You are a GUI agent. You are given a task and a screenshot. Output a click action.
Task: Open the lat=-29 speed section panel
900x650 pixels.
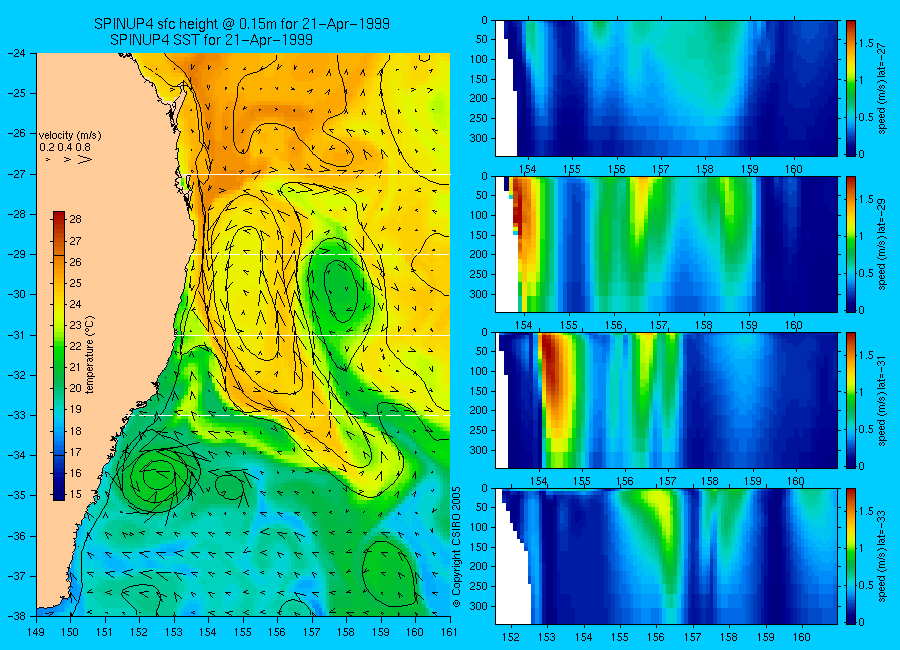click(666, 245)
